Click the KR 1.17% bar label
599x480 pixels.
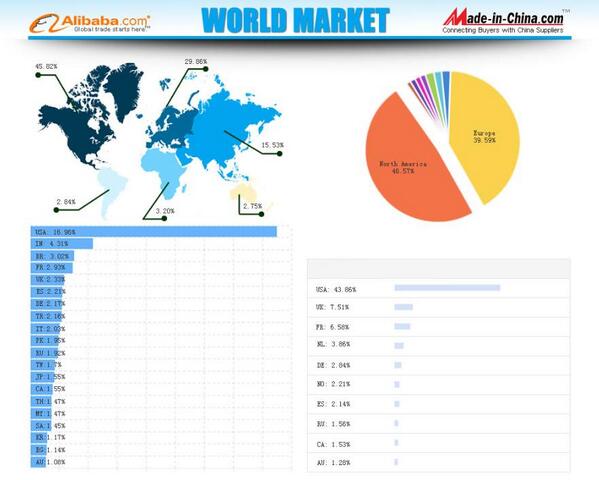pos(50,438)
